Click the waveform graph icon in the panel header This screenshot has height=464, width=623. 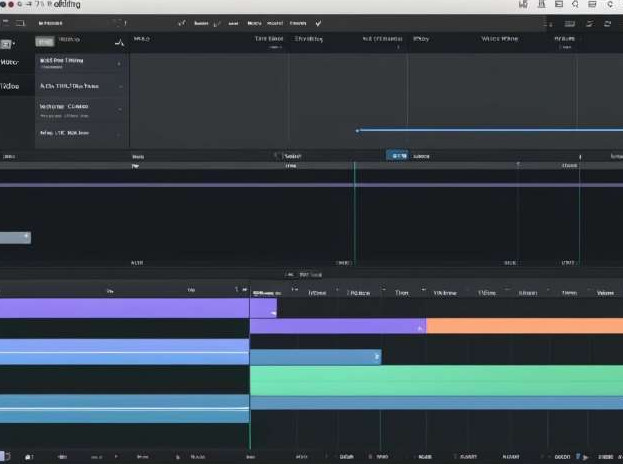119,42
